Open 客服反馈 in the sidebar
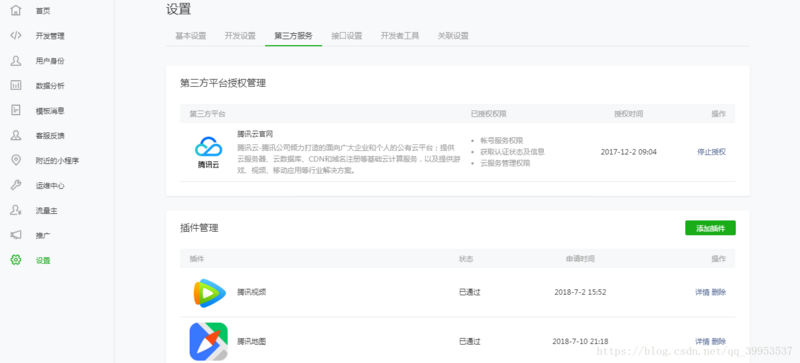Screen dimensions: 800x363 pyautogui.click(x=50, y=136)
